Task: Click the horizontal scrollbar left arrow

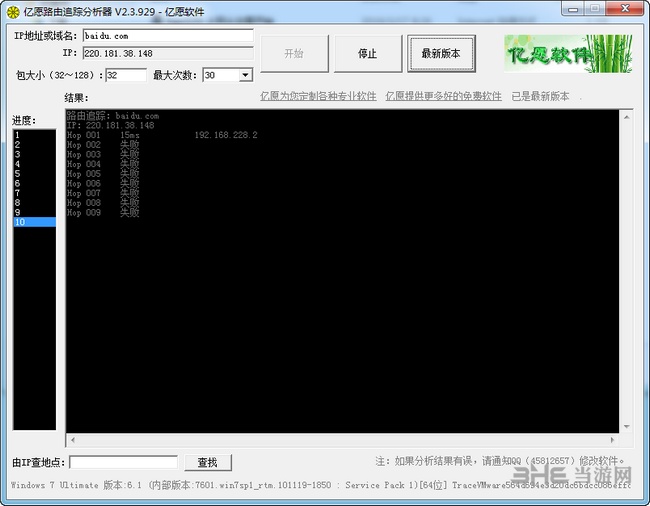Action: pos(73,440)
